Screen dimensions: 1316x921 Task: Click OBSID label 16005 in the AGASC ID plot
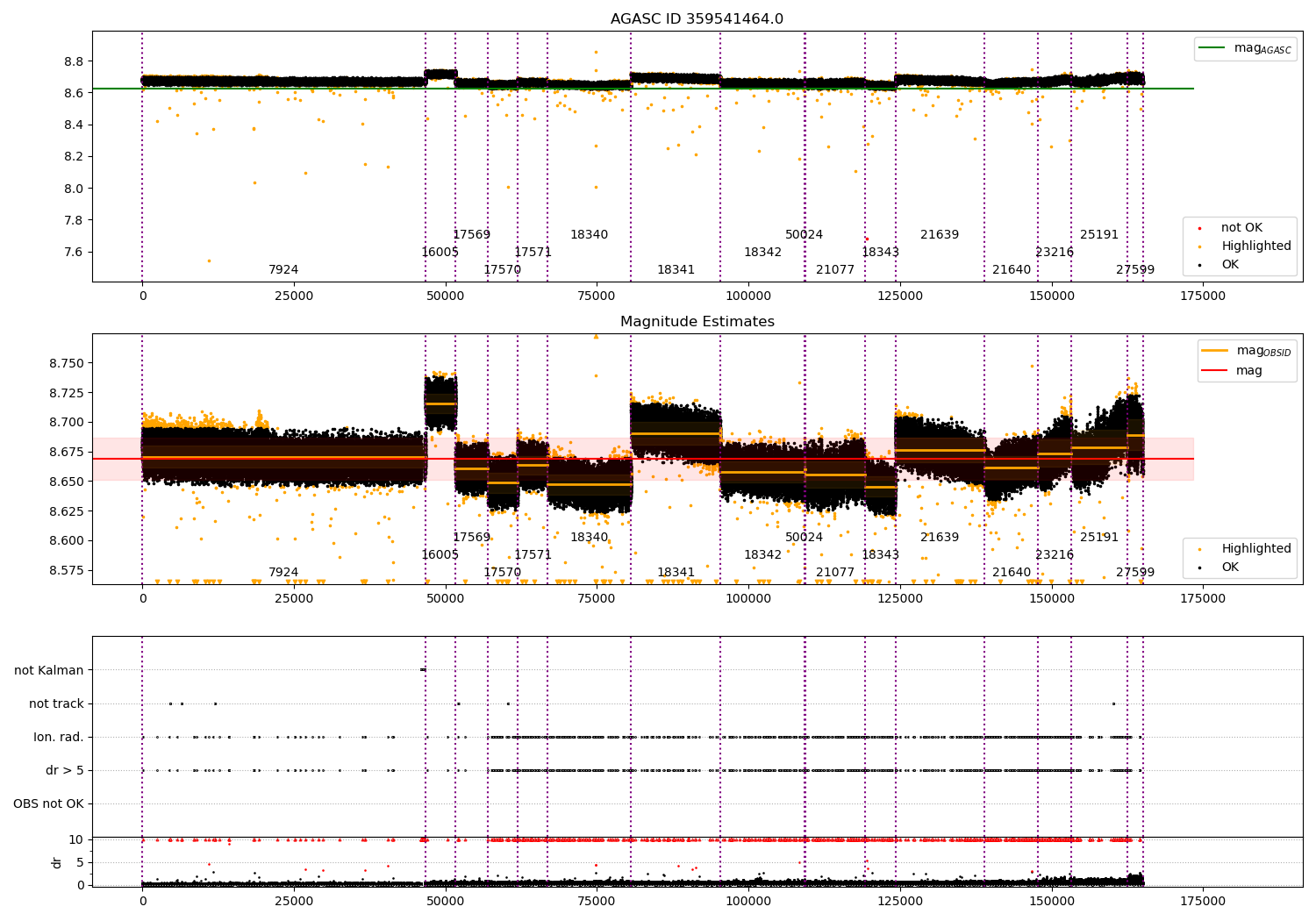(440, 253)
